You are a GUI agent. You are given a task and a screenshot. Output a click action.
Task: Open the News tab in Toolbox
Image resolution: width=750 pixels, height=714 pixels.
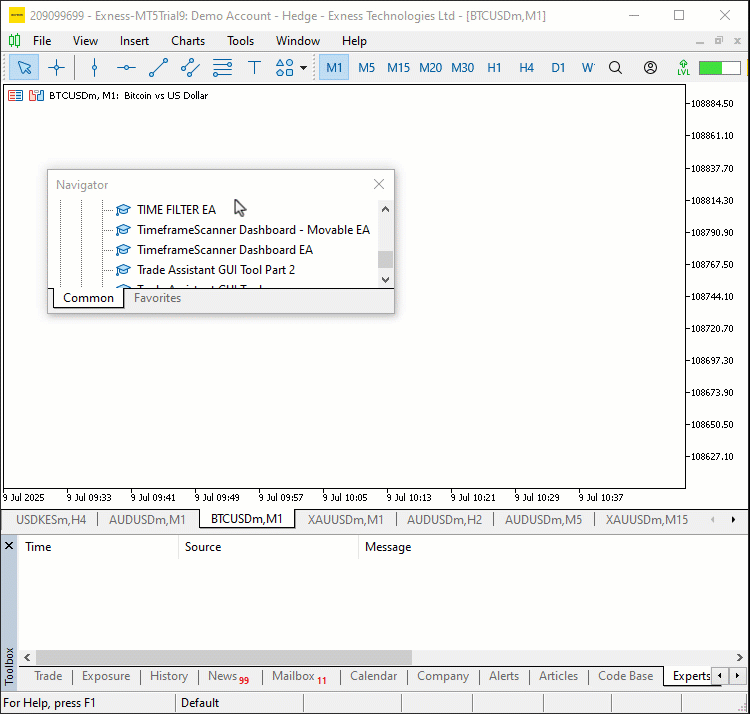(x=229, y=676)
